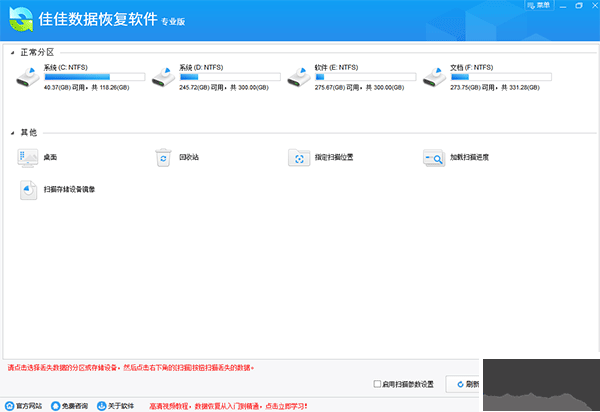Viewport: 600px width, 412px height.
Task: Click the E: drive usage bar
Action: tap(365, 77)
